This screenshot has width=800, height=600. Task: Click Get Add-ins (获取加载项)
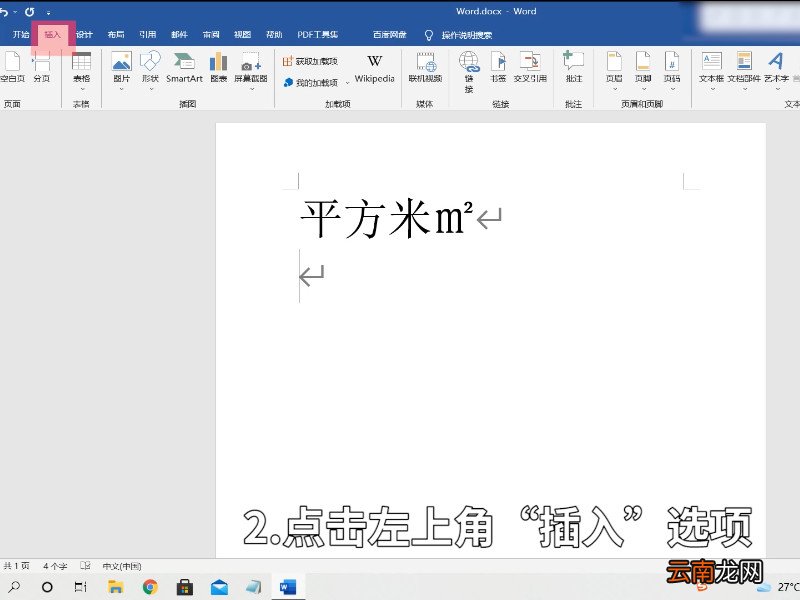pyautogui.click(x=310, y=61)
